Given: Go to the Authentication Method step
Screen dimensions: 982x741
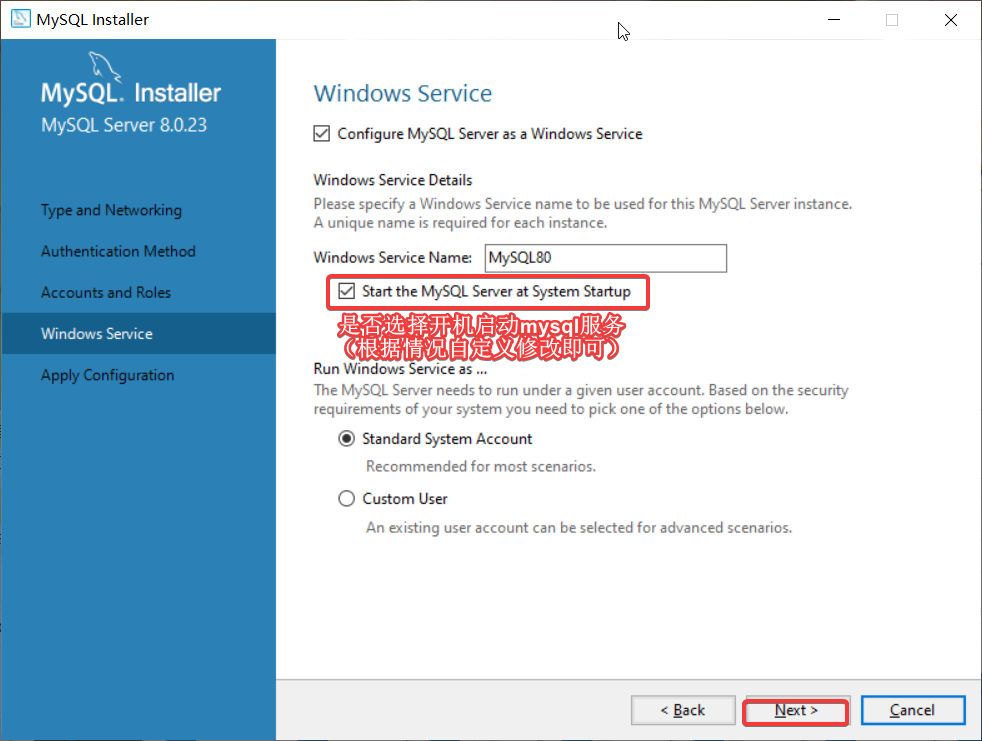Looking at the screenshot, I should pyautogui.click(x=118, y=251).
